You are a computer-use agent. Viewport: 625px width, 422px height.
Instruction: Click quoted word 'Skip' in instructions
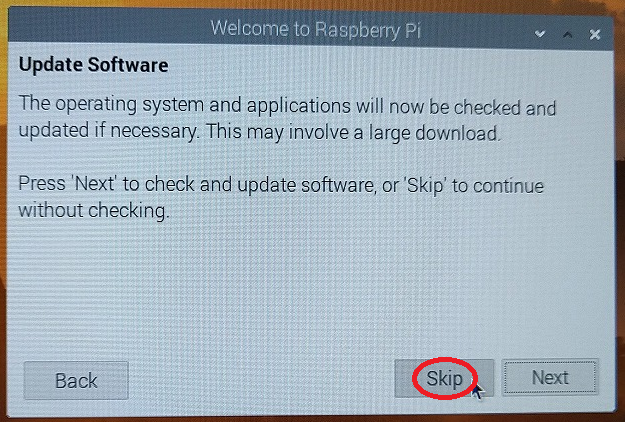coord(425,186)
